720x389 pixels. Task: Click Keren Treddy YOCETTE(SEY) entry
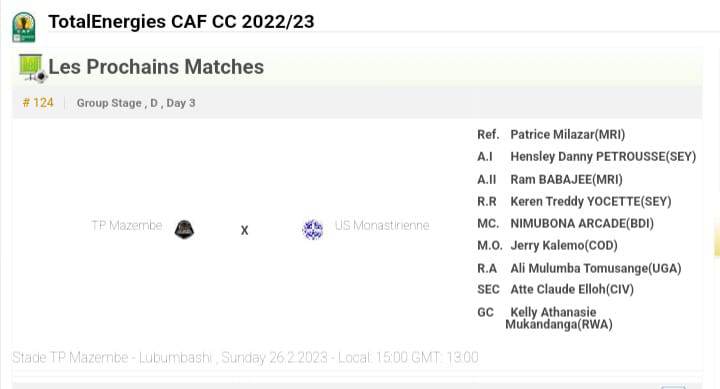591,202
